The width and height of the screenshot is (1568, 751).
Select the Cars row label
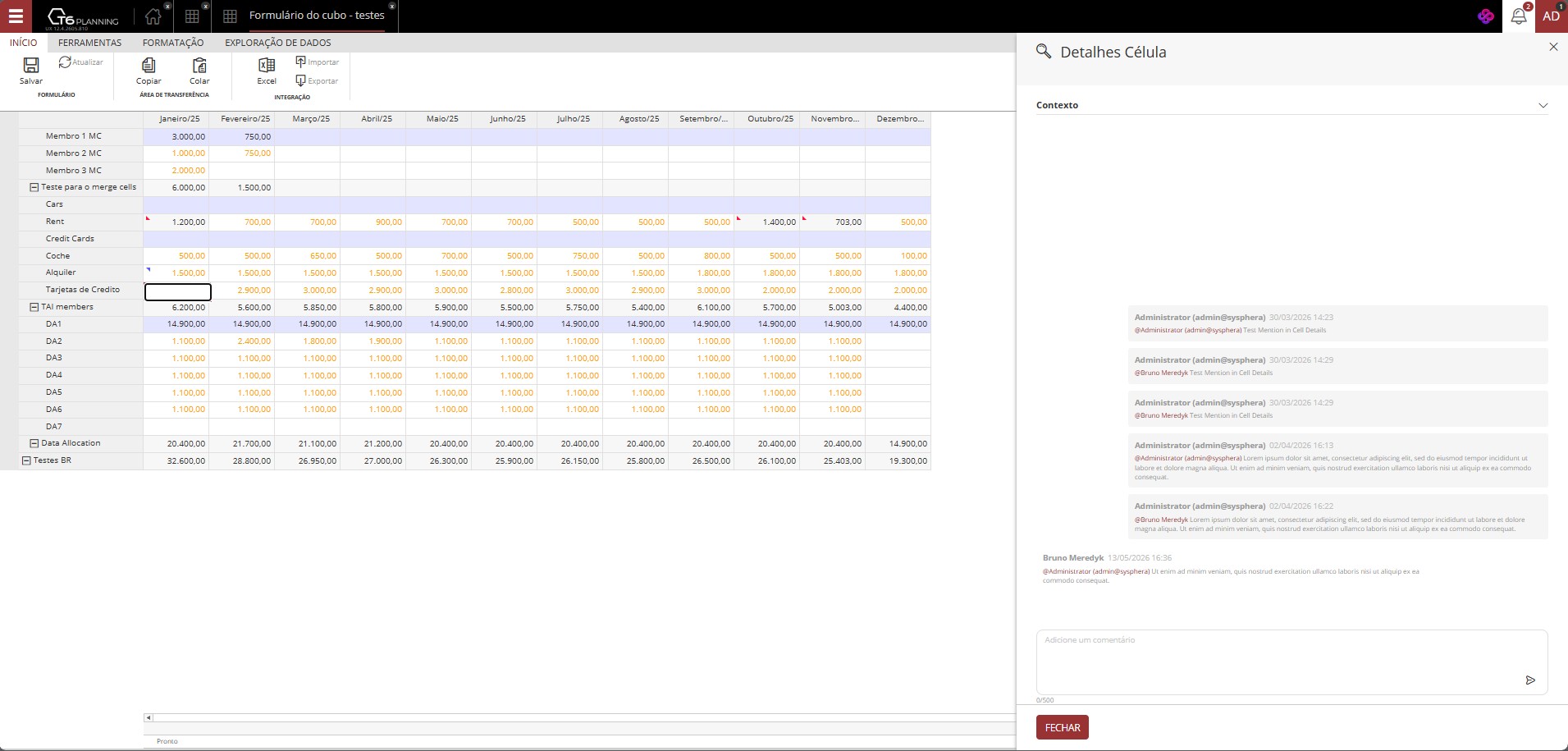[54, 204]
